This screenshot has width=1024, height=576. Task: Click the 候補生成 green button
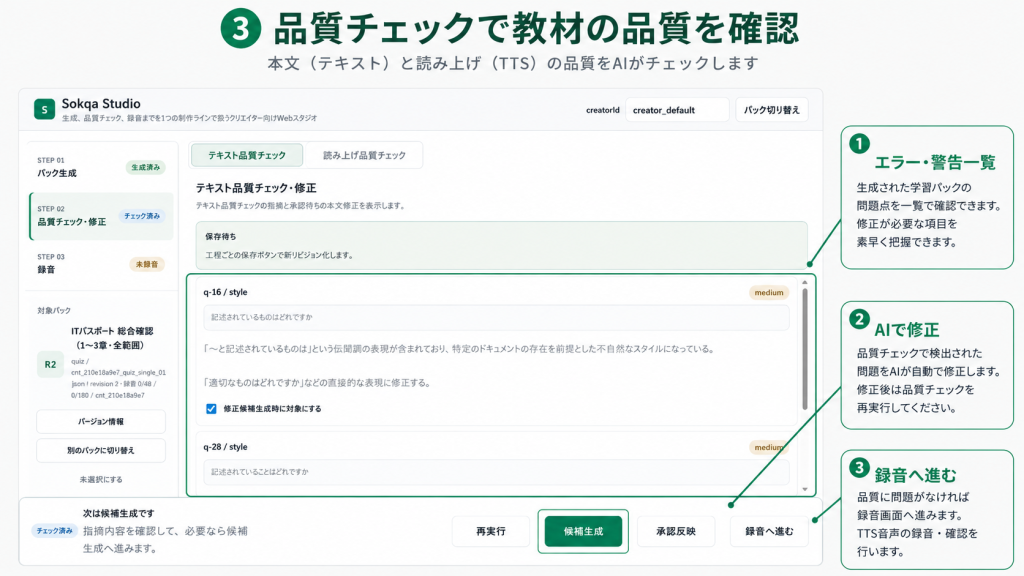(583, 532)
